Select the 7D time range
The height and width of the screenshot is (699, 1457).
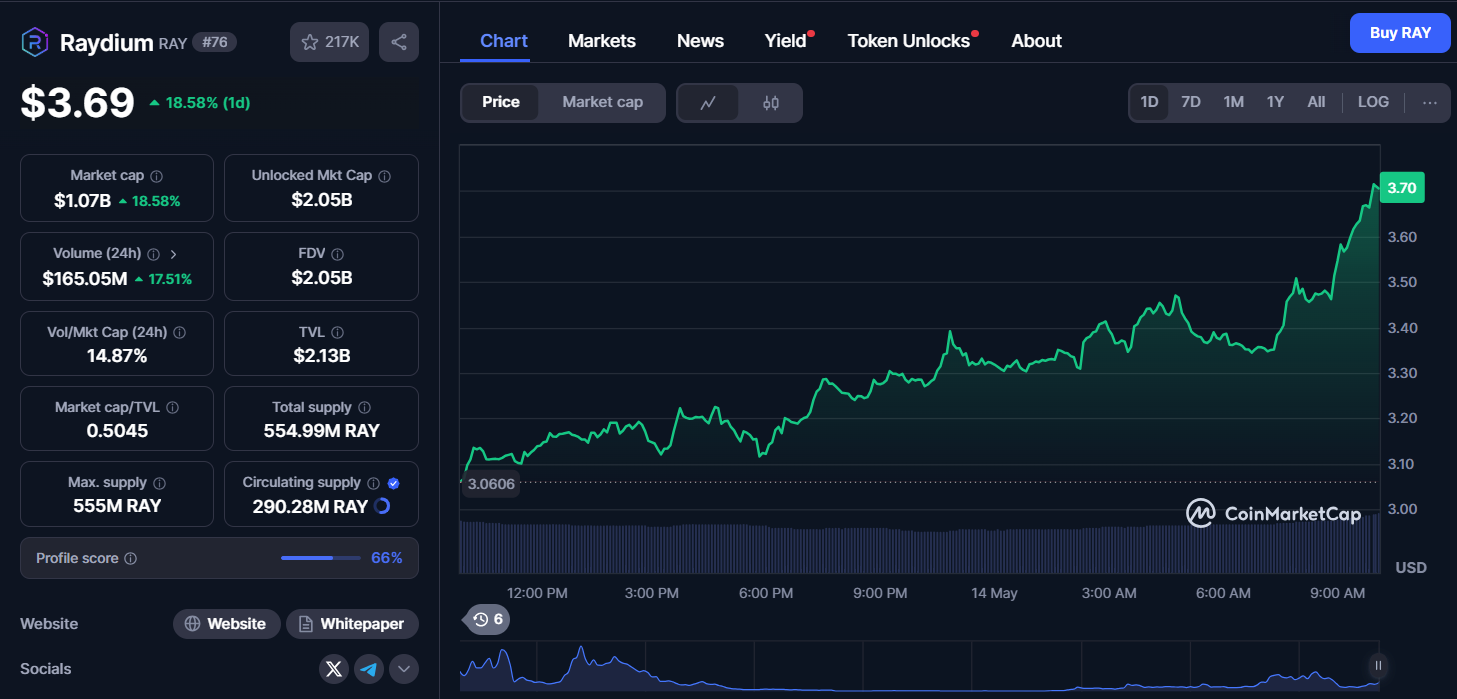pos(1191,102)
